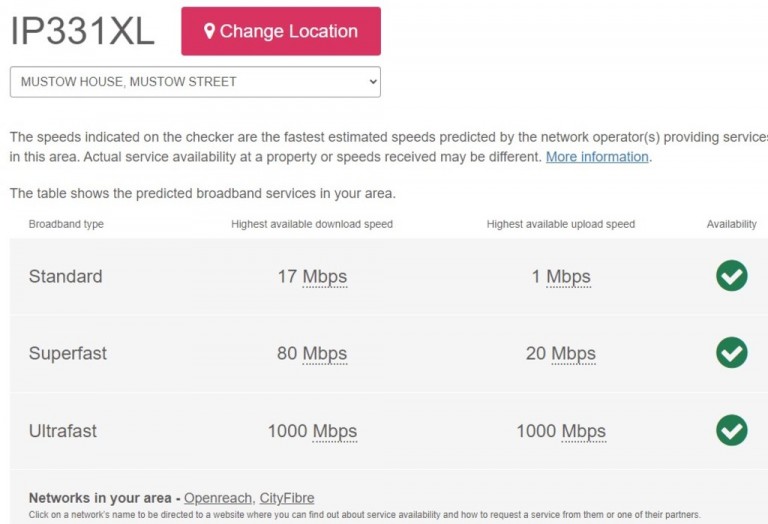Click the Ultrafast availability green checkmark
Image resolution: width=768 pixels, height=524 pixels.
click(731, 430)
